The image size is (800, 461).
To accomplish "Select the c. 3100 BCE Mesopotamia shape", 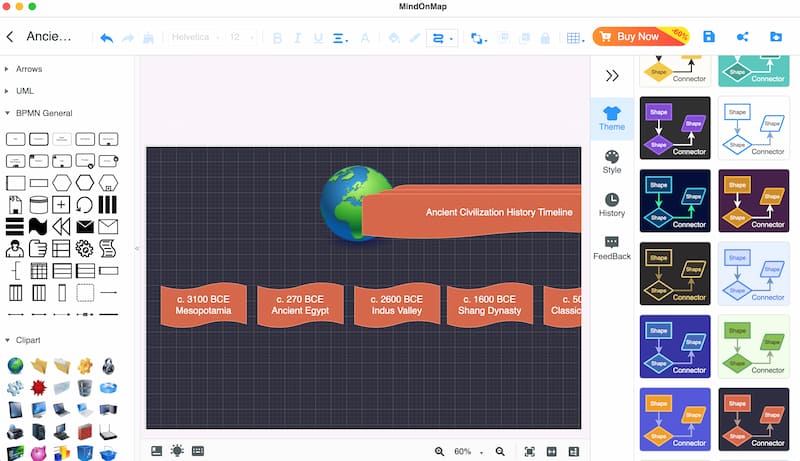I will pyautogui.click(x=204, y=305).
